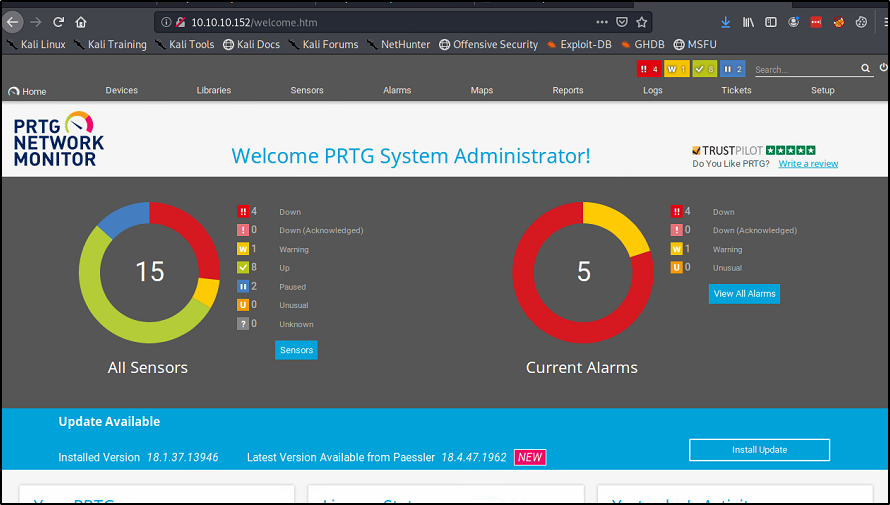The image size is (890, 505).
Task: Click the Unusual icon in All Sensors legend
Action: click(x=243, y=305)
